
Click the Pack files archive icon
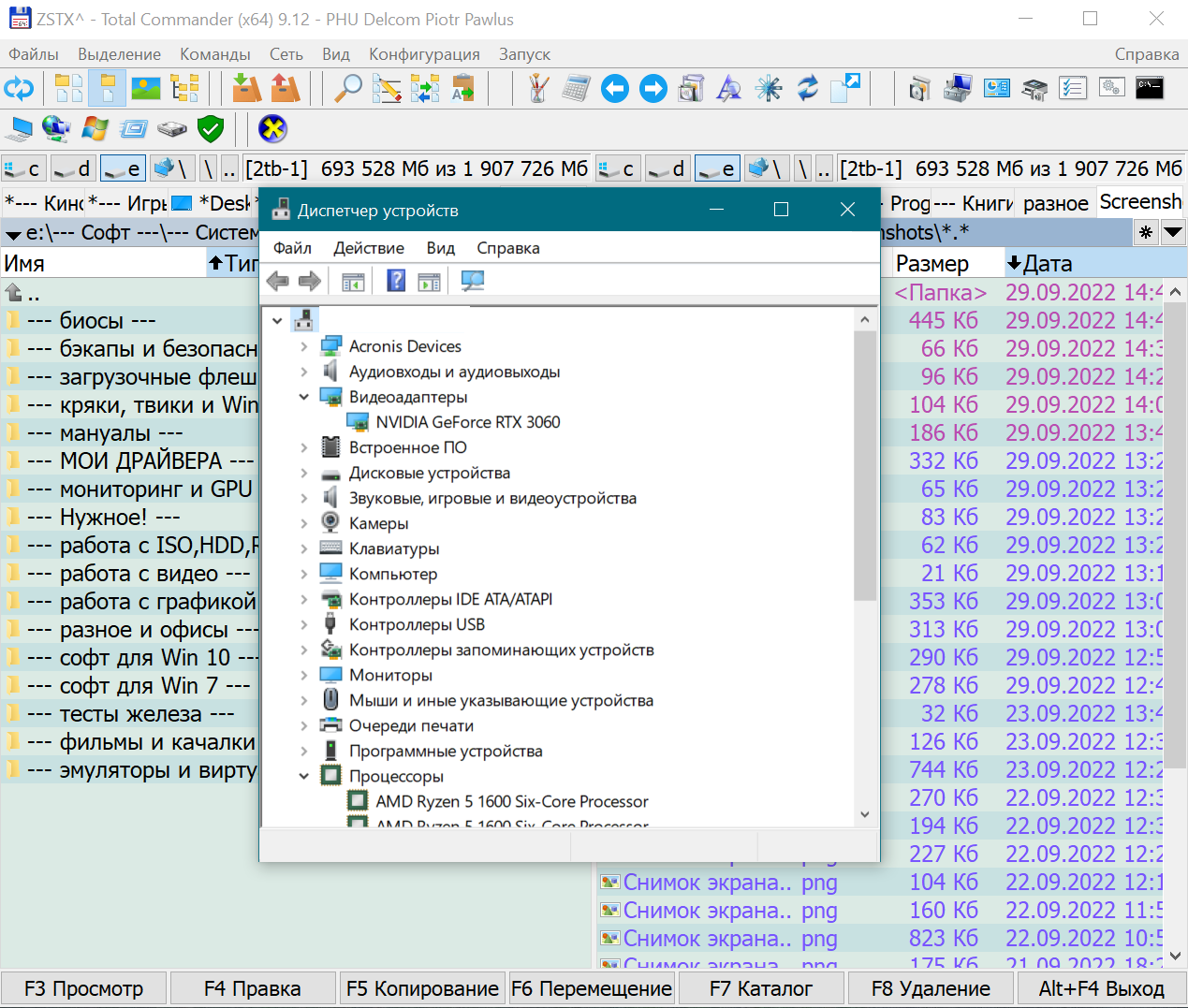(x=246, y=89)
